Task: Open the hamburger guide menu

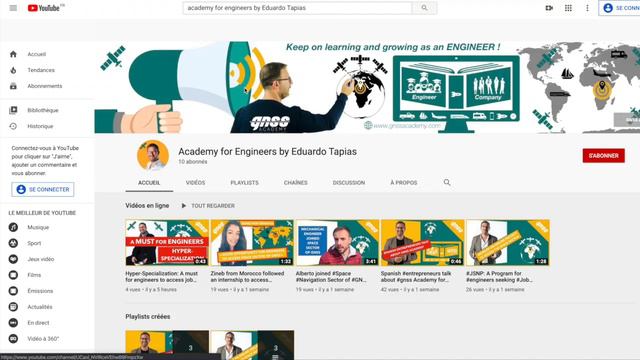Action: click(x=13, y=8)
